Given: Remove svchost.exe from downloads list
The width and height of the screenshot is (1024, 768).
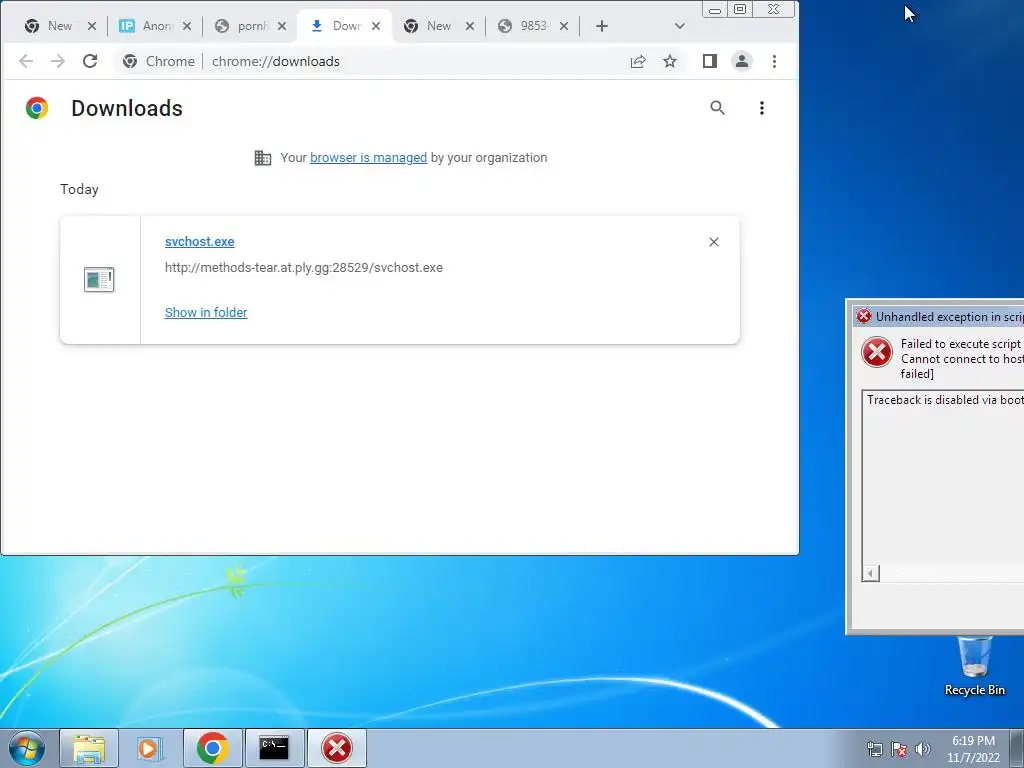Looking at the screenshot, I should pyautogui.click(x=714, y=242).
